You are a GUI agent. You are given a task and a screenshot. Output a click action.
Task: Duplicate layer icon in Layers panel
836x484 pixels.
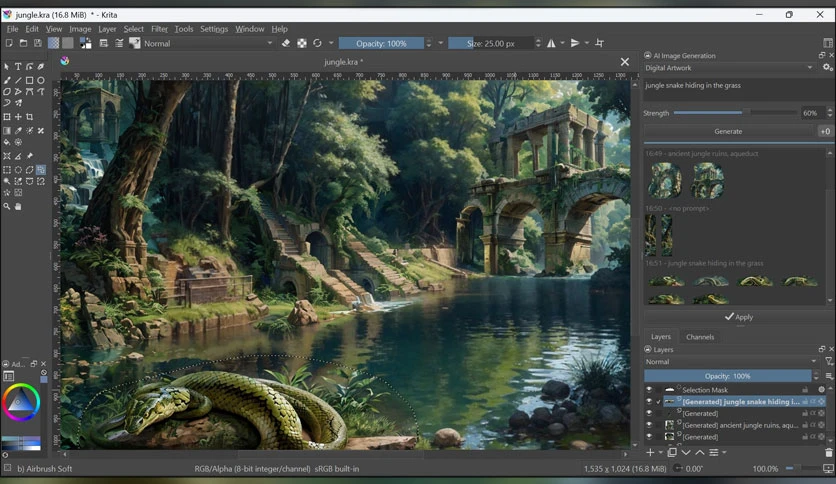(672, 453)
